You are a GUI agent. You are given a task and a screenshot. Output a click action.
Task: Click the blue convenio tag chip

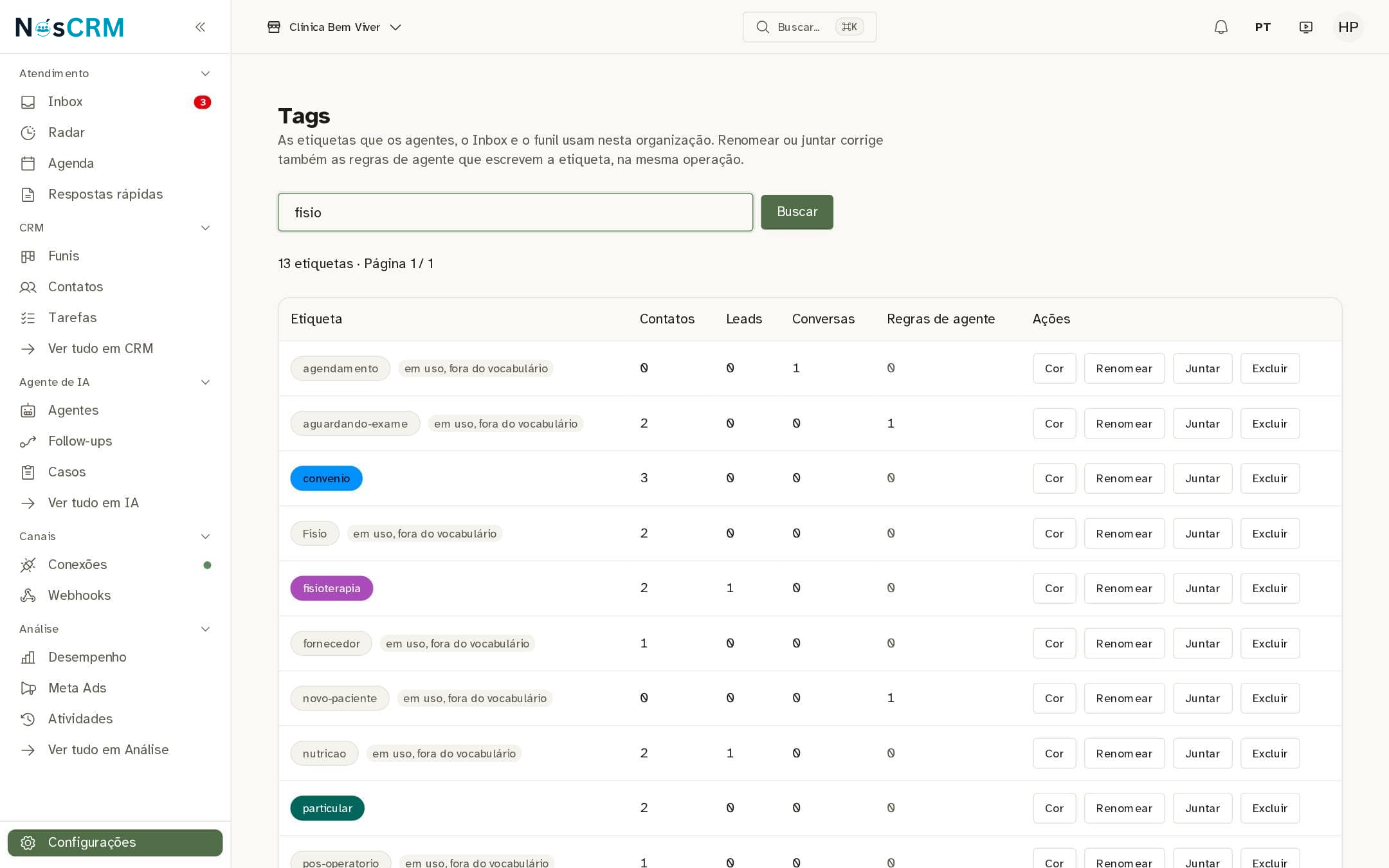327,478
